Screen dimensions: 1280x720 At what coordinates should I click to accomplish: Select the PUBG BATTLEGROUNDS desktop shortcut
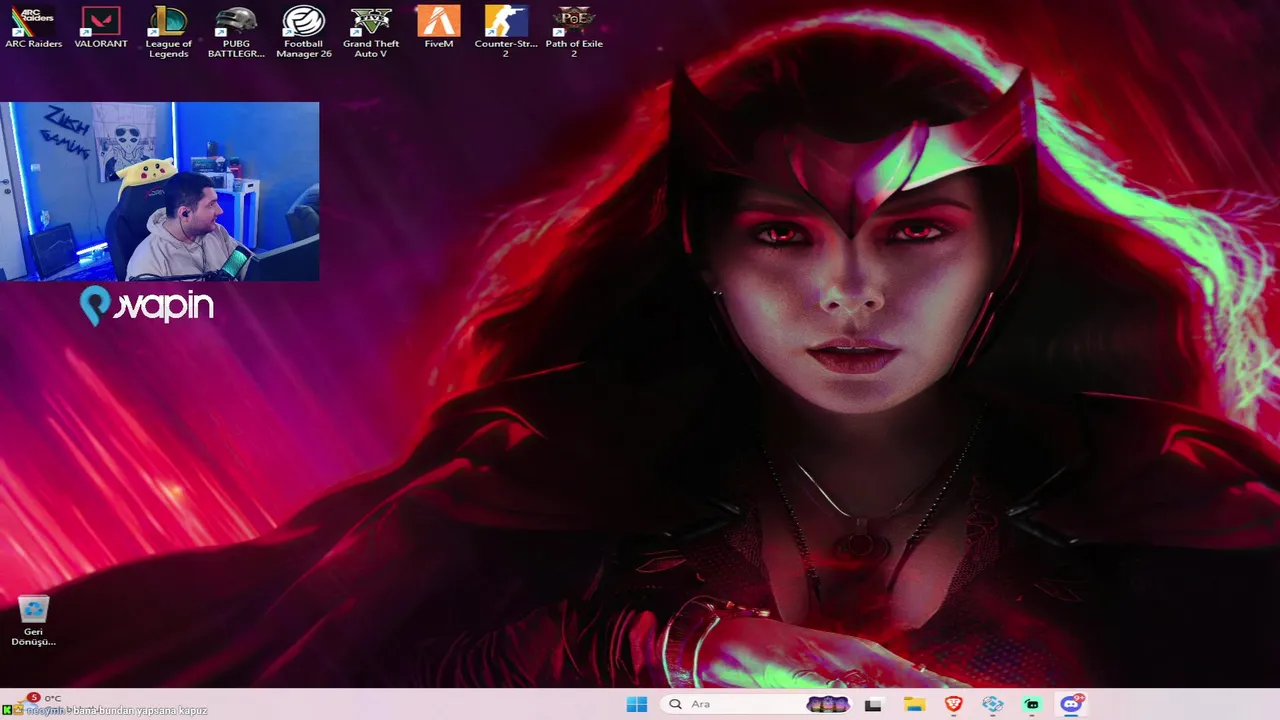pyautogui.click(x=236, y=32)
